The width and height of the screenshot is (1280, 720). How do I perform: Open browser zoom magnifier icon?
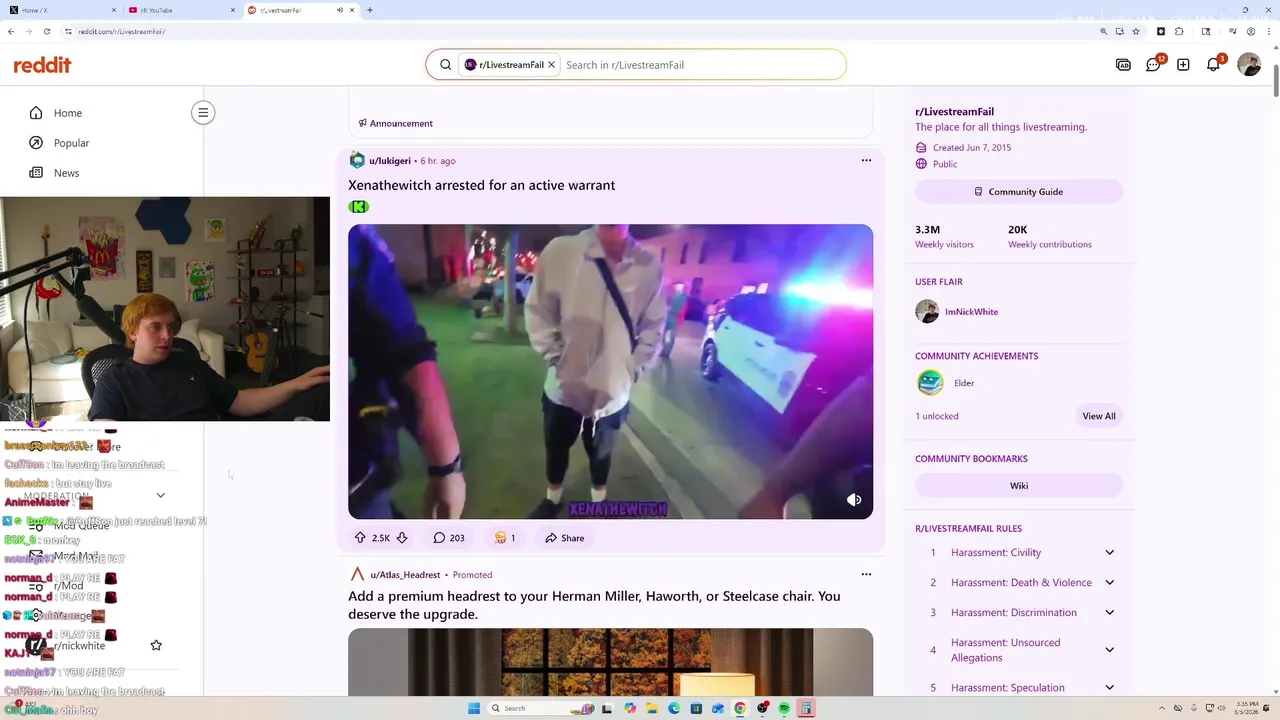pyautogui.click(x=1104, y=31)
